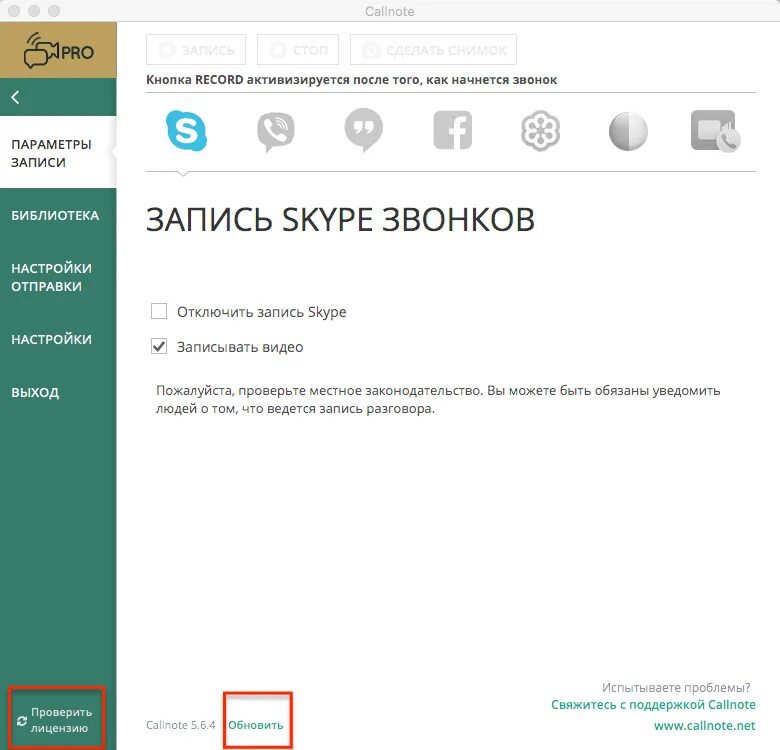The width and height of the screenshot is (780, 750).
Task: Select the FaceTime video call icon
Action: click(x=715, y=131)
